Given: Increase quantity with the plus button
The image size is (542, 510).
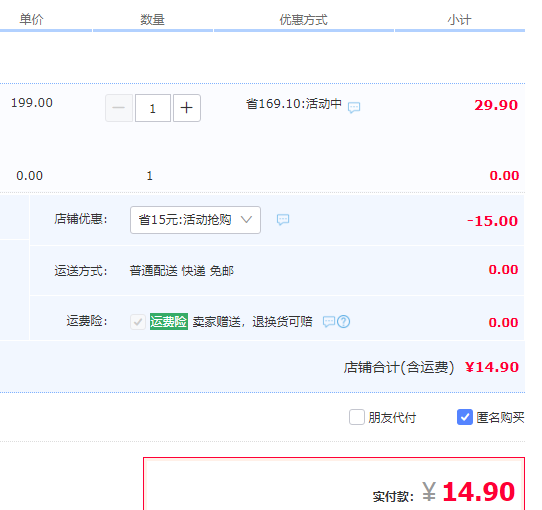Looking at the screenshot, I should click(x=187, y=108).
